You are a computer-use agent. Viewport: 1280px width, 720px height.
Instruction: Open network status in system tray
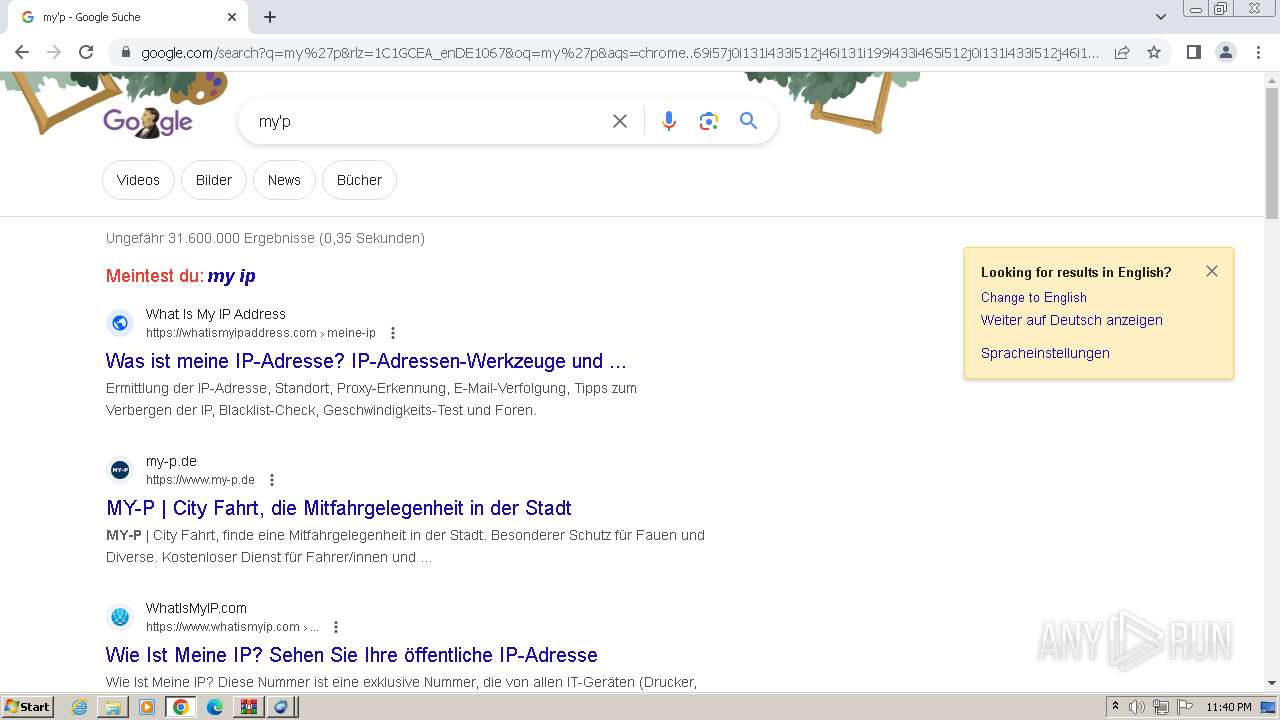coord(1161,707)
